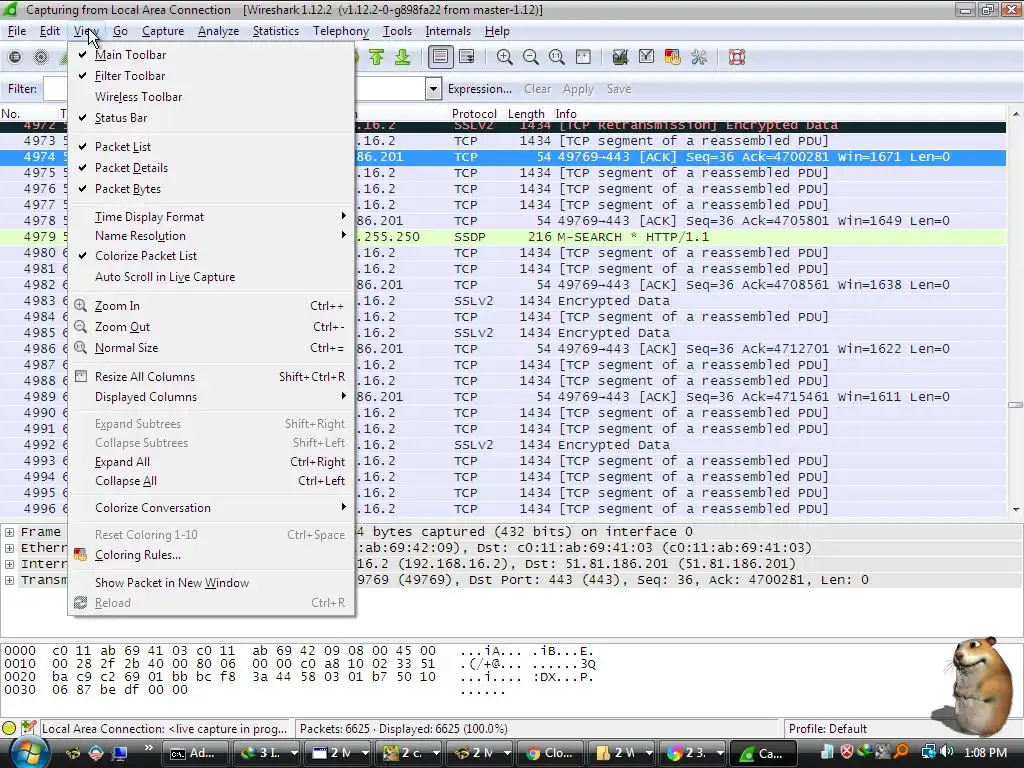
Task: Open the preferences tools icon in toolbar
Action: (699, 57)
